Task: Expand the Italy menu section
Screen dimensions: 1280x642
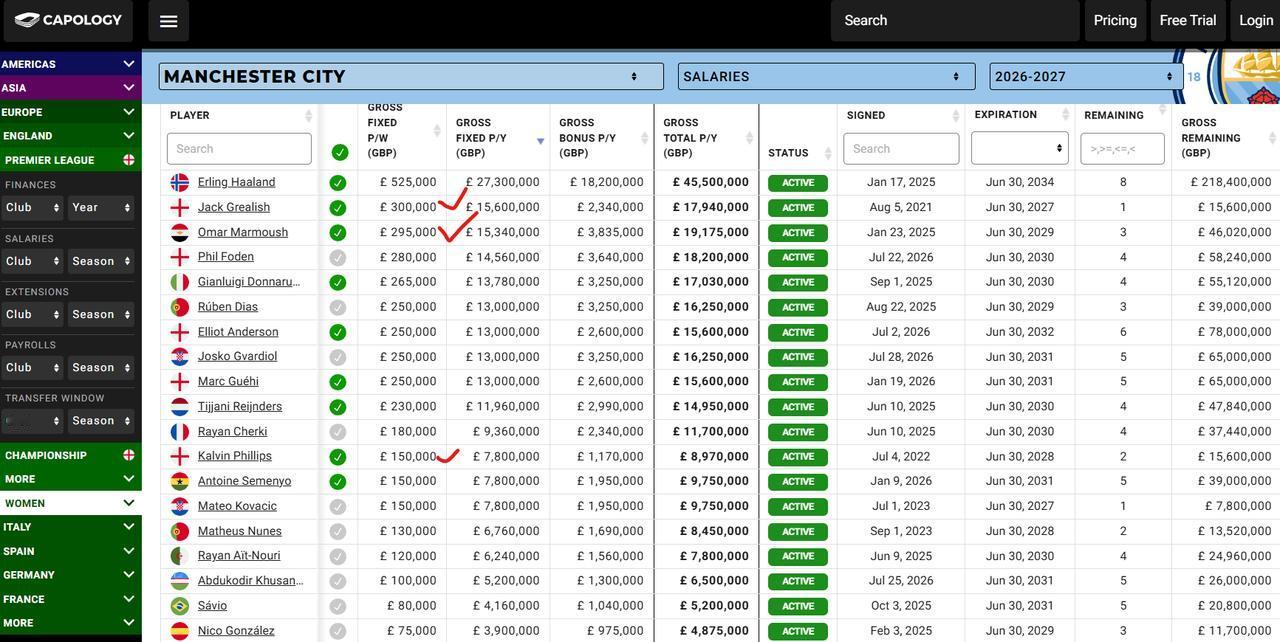Action: click(x=70, y=527)
